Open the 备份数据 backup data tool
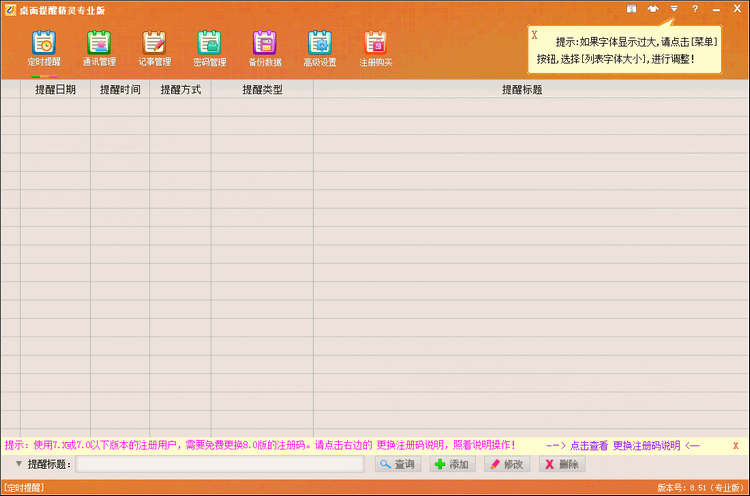This screenshot has width=750, height=496. pyautogui.click(x=265, y=49)
